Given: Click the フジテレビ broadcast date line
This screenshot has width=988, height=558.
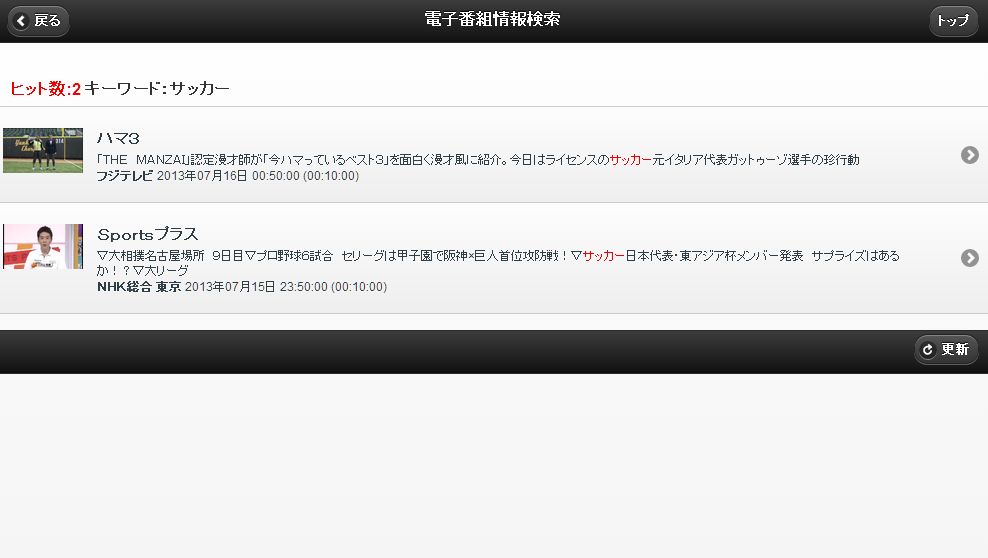Looking at the screenshot, I should [x=227, y=176].
